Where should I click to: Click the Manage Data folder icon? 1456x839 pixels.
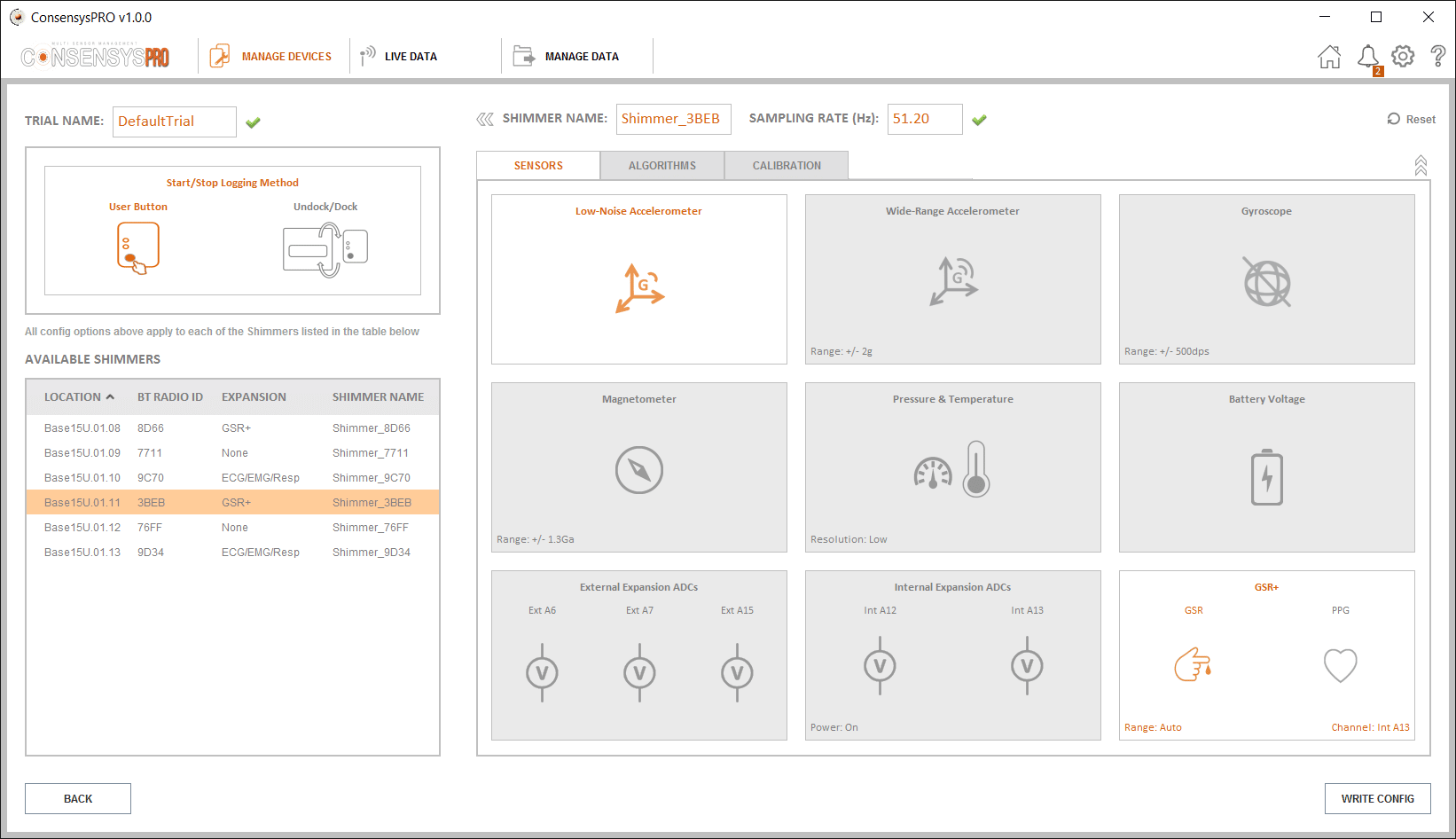[x=524, y=57]
